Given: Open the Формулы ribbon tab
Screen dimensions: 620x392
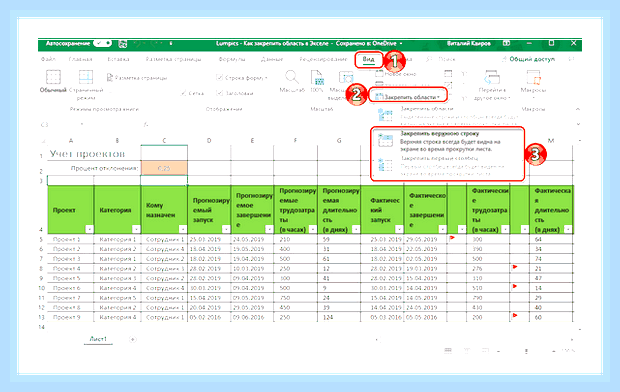Looking at the screenshot, I should pos(232,59).
